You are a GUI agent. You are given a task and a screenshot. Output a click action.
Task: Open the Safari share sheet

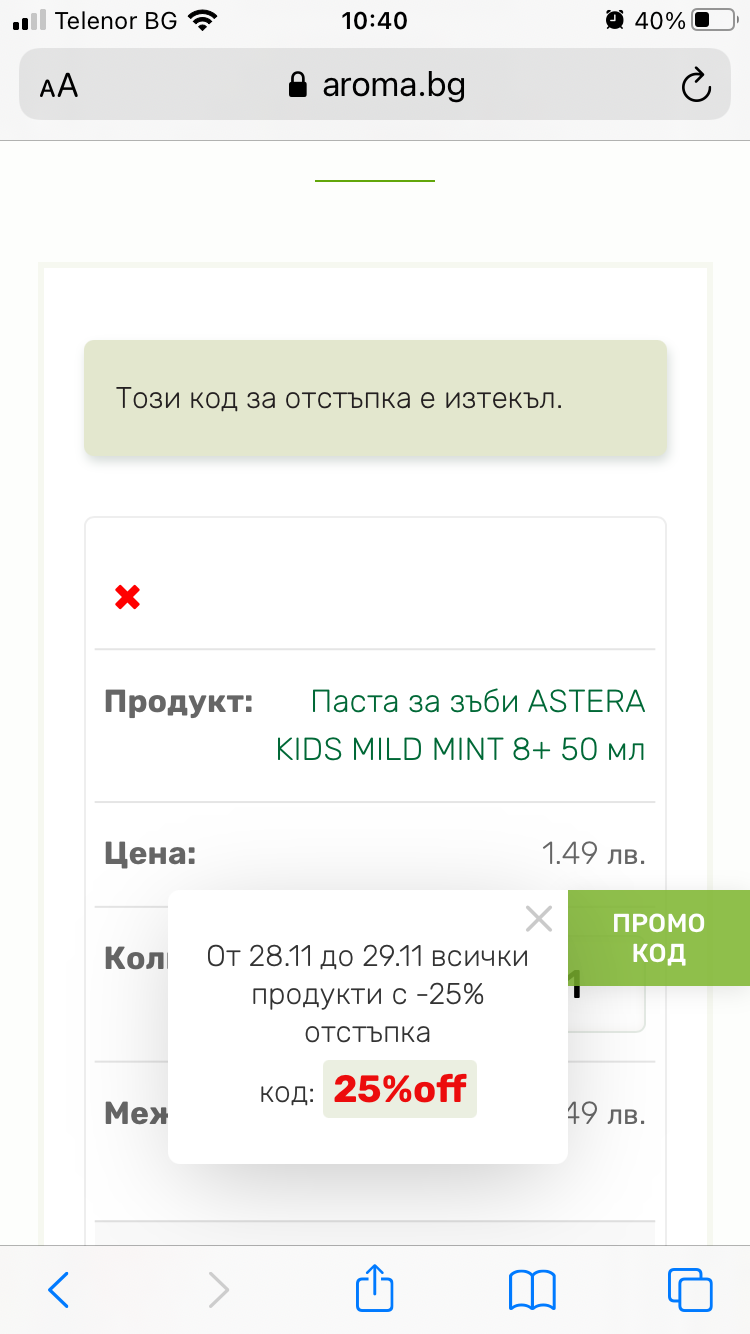[375, 1288]
